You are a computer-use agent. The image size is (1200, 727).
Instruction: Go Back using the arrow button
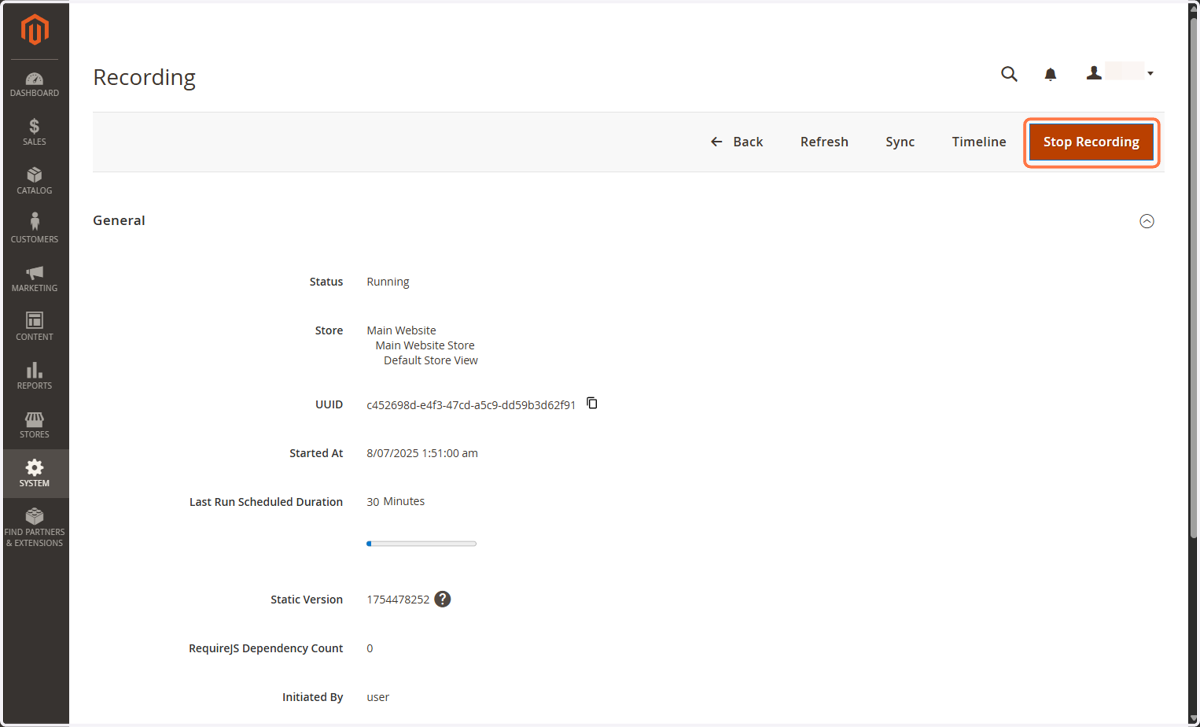tap(737, 142)
